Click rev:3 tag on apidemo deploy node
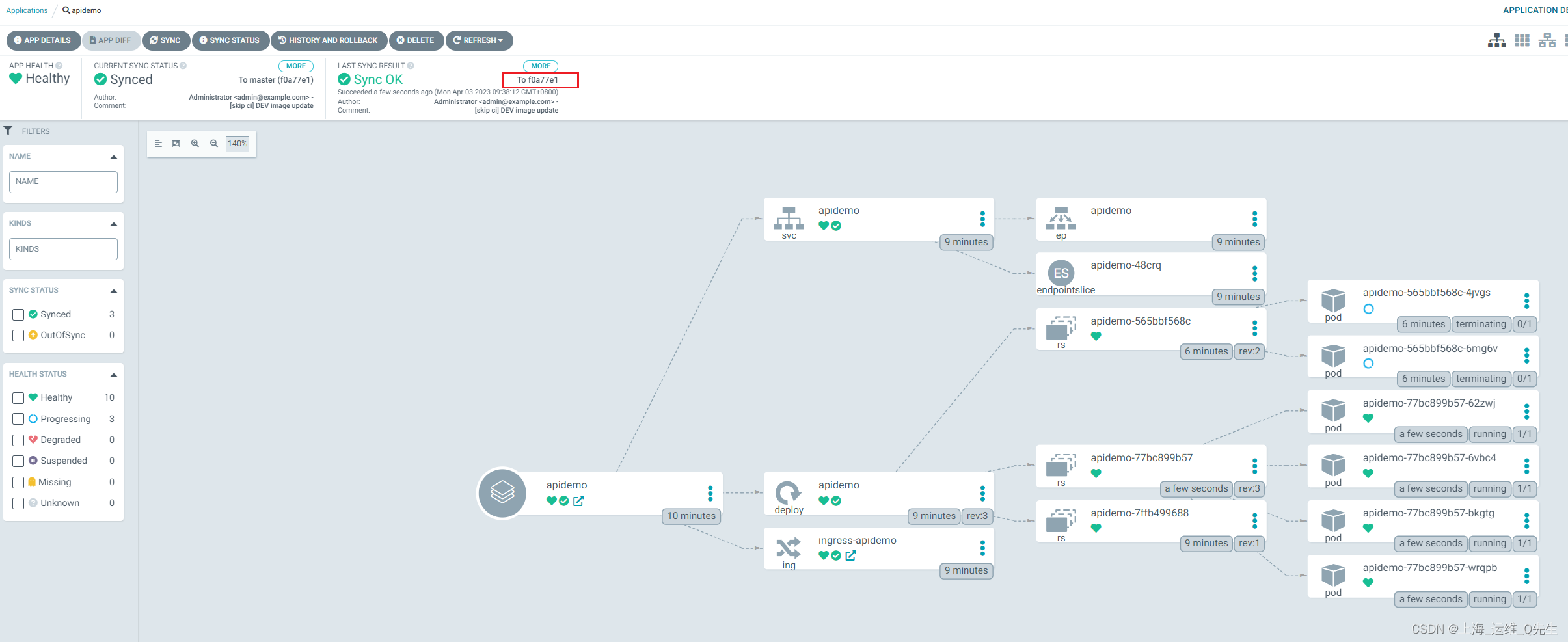The width and height of the screenshot is (1568, 642). point(977,516)
